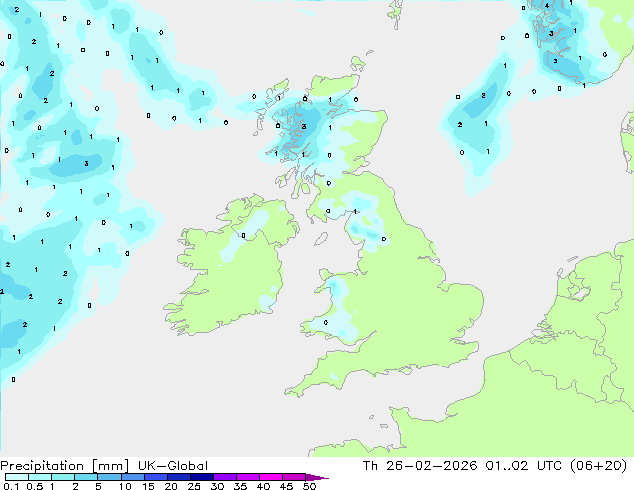Click the "01..02 UTC" time range text

pos(524,466)
